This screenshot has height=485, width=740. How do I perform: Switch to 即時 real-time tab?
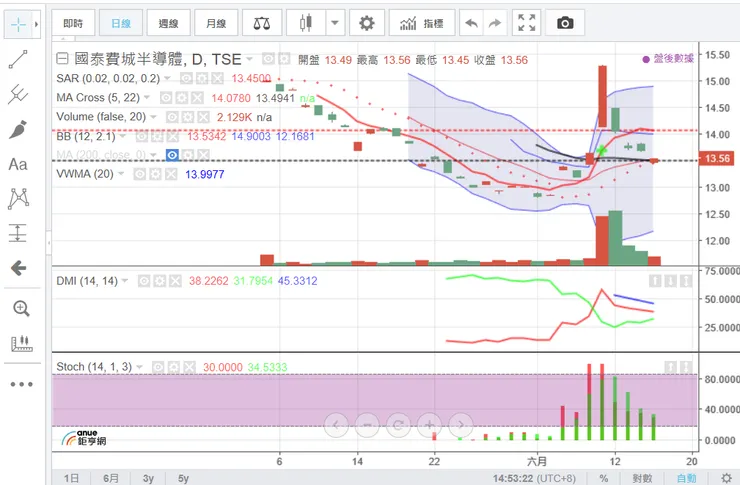73,23
